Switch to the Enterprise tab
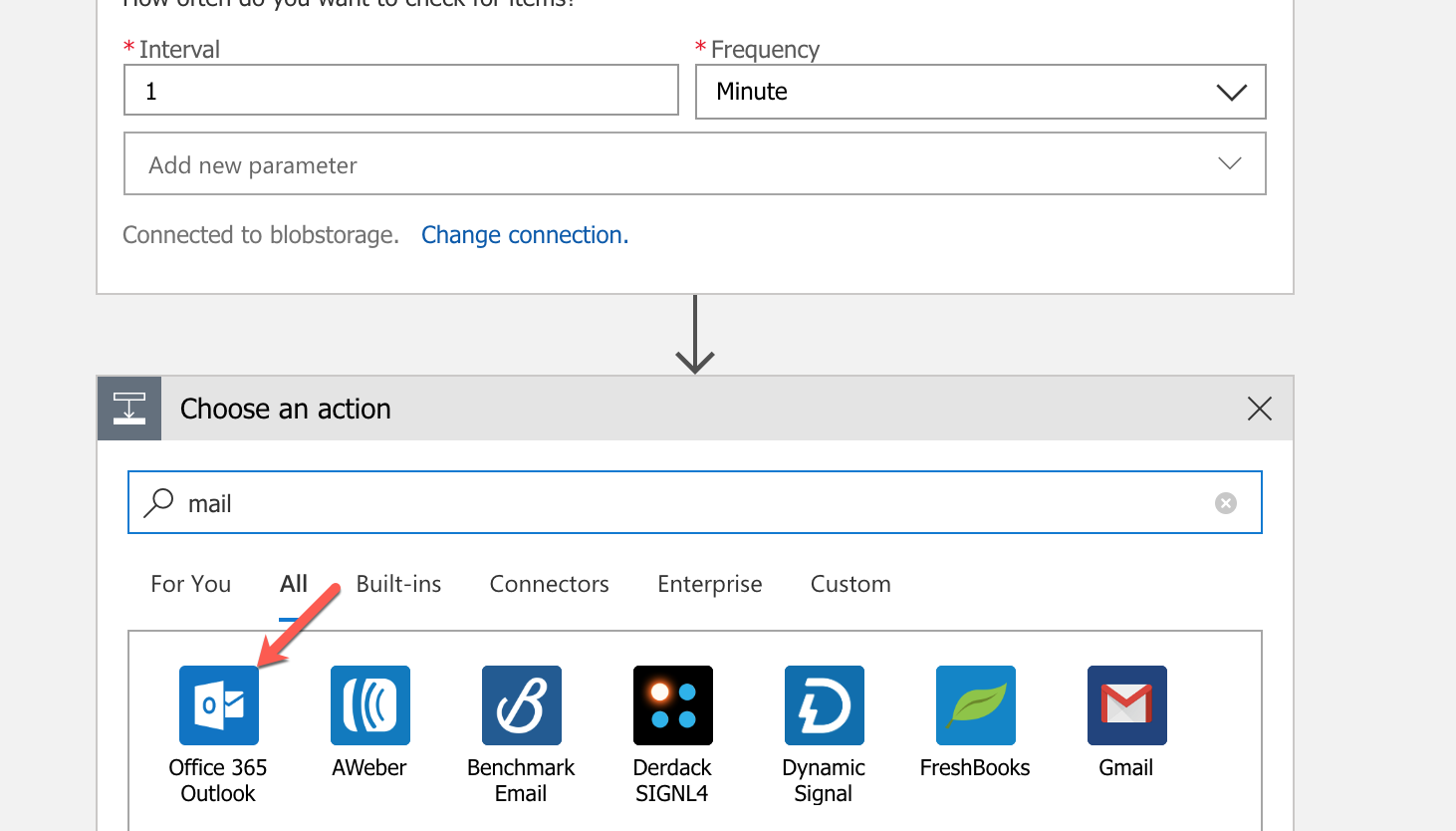Viewport: 1456px width, 831px height. point(710,584)
